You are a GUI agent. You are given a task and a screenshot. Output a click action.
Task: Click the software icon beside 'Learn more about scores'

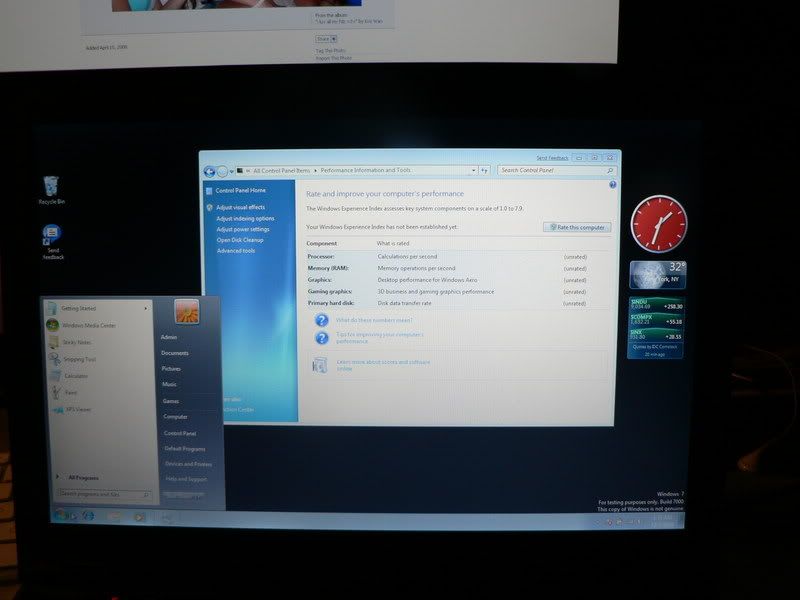coord(320,365)
